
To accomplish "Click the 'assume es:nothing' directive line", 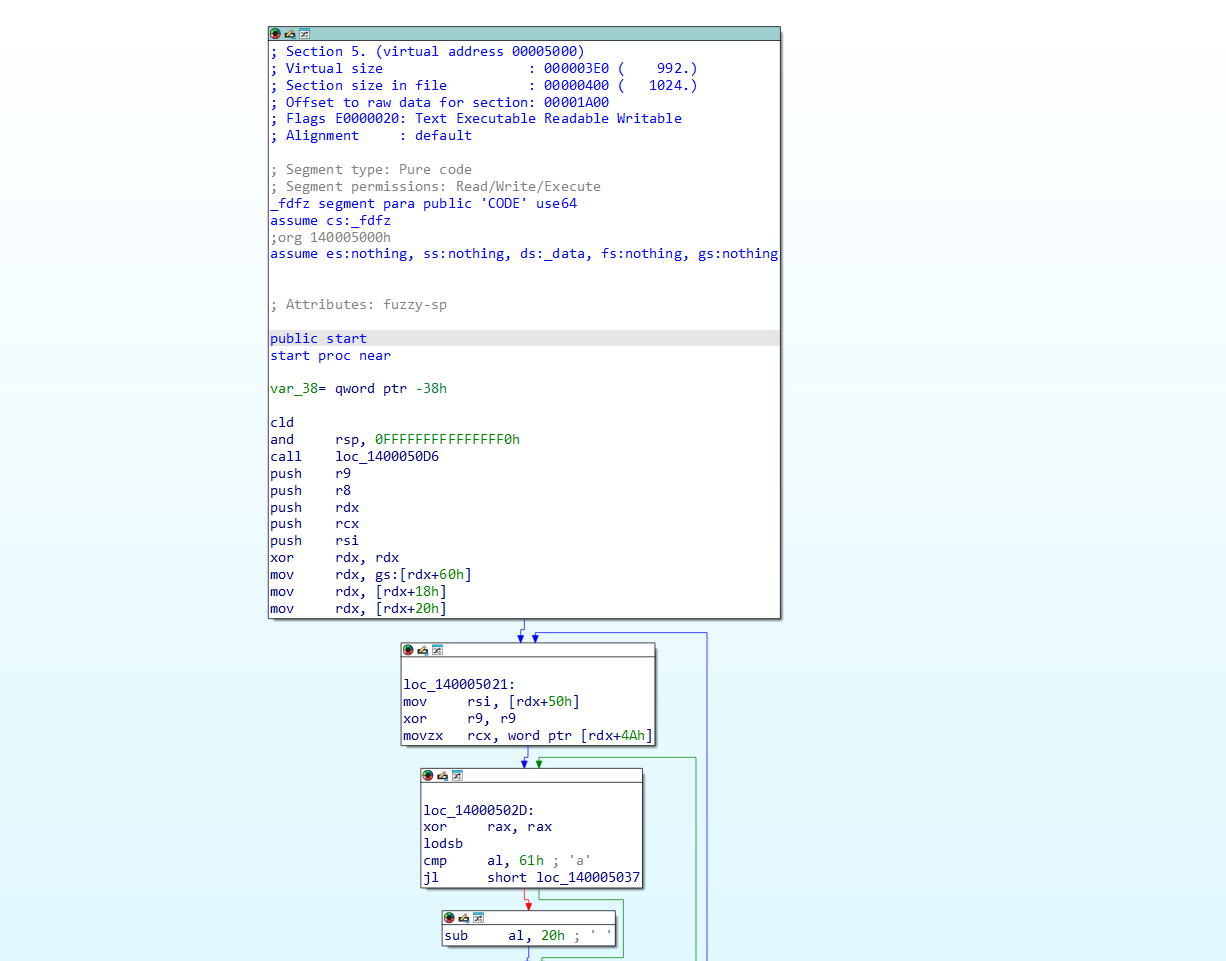I will click(x=524, y=253).
